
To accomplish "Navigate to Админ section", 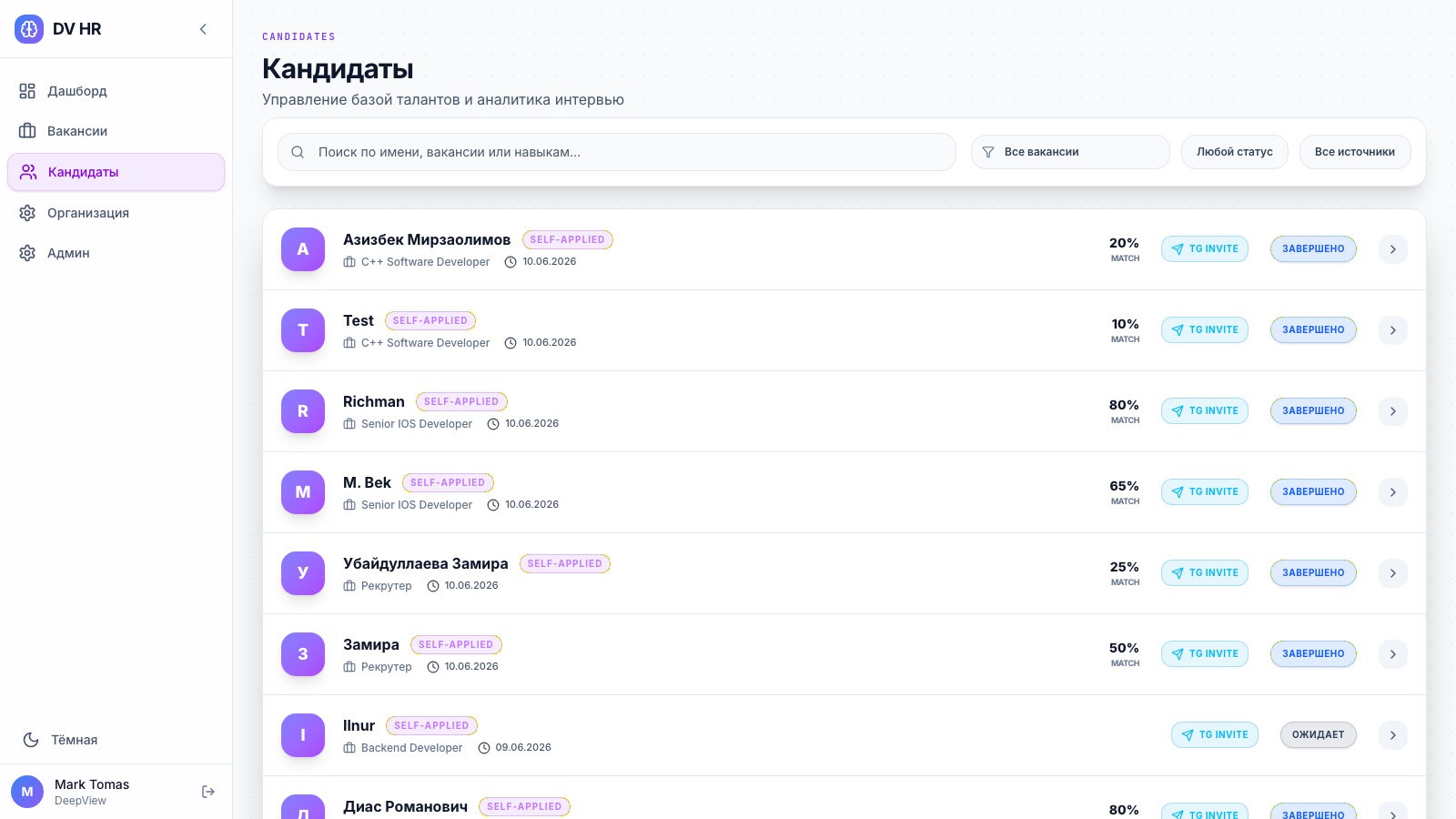I will click(x=116, y=253).
